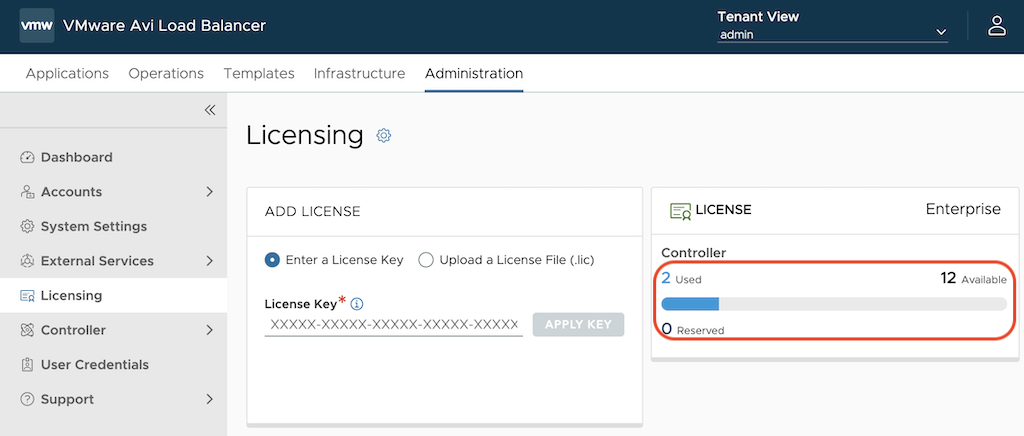The height and width of the screenshot is (436, 1024).
Task: Open the Infrastructure tab
Action: tap(359, 73)
